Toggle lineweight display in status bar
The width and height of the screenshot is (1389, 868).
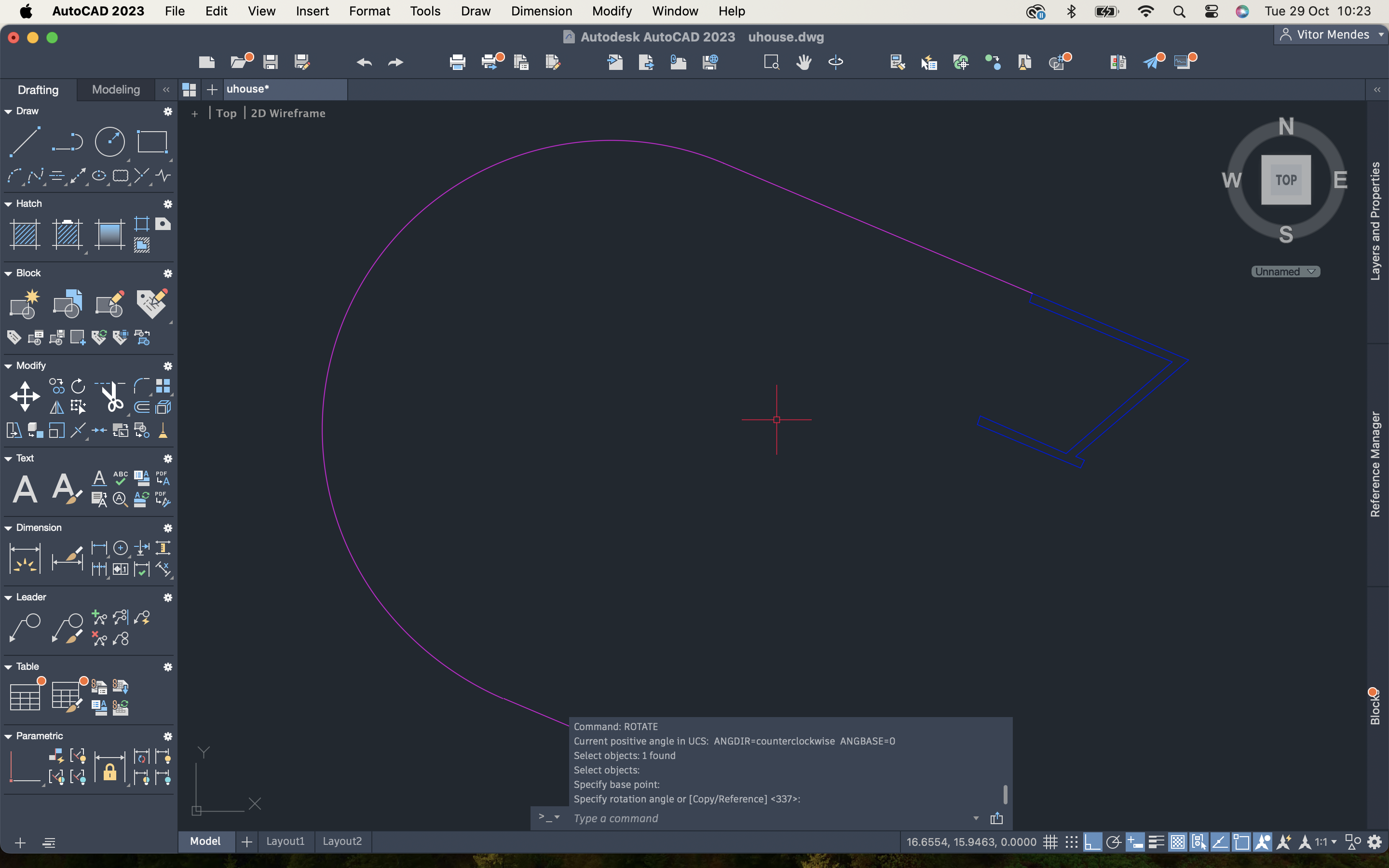(x=1156, y=842)
